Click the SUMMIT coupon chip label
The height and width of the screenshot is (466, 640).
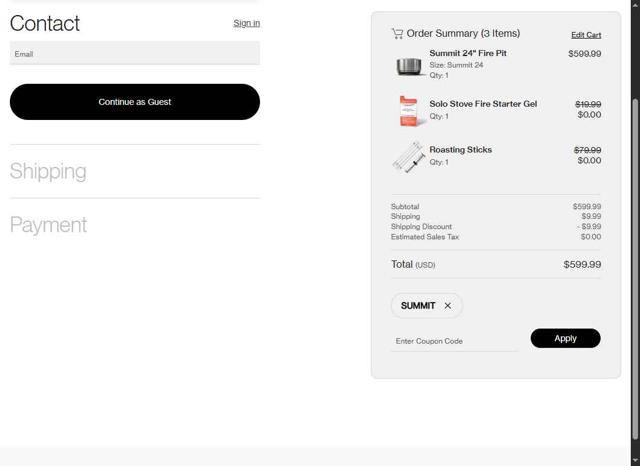pyautogui.click(x=418, y=306)
